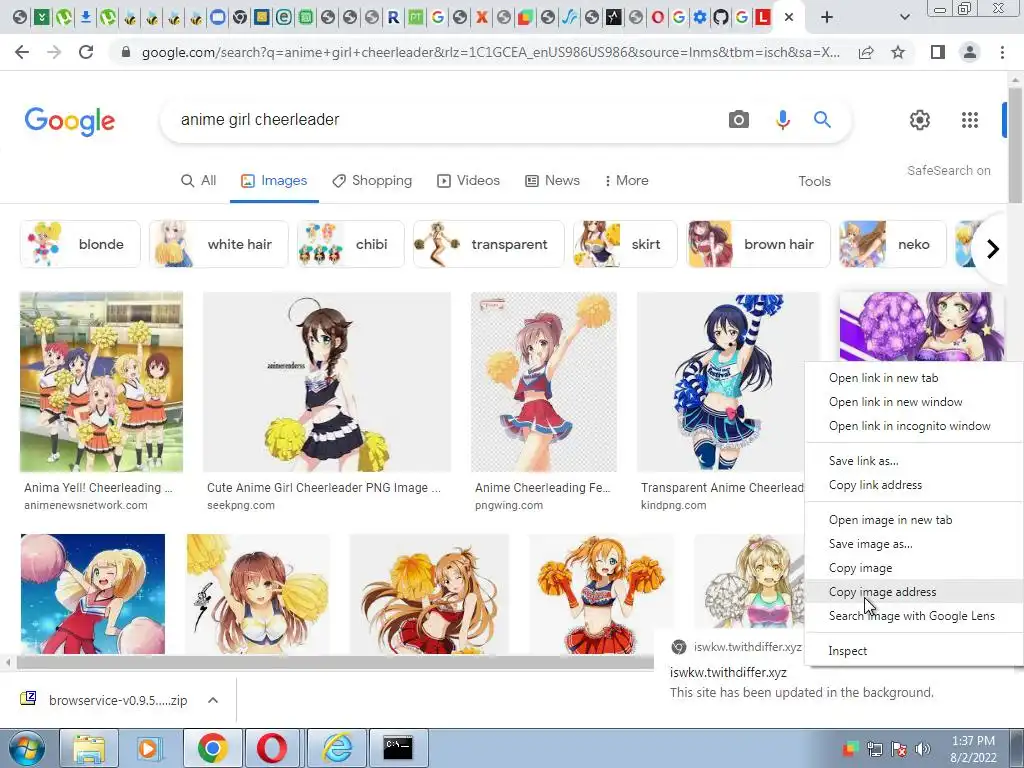The height and width of the screenshot is (768, 1024).
Task: Open the Chrome three-dot menu
Action: [1002, 52]
